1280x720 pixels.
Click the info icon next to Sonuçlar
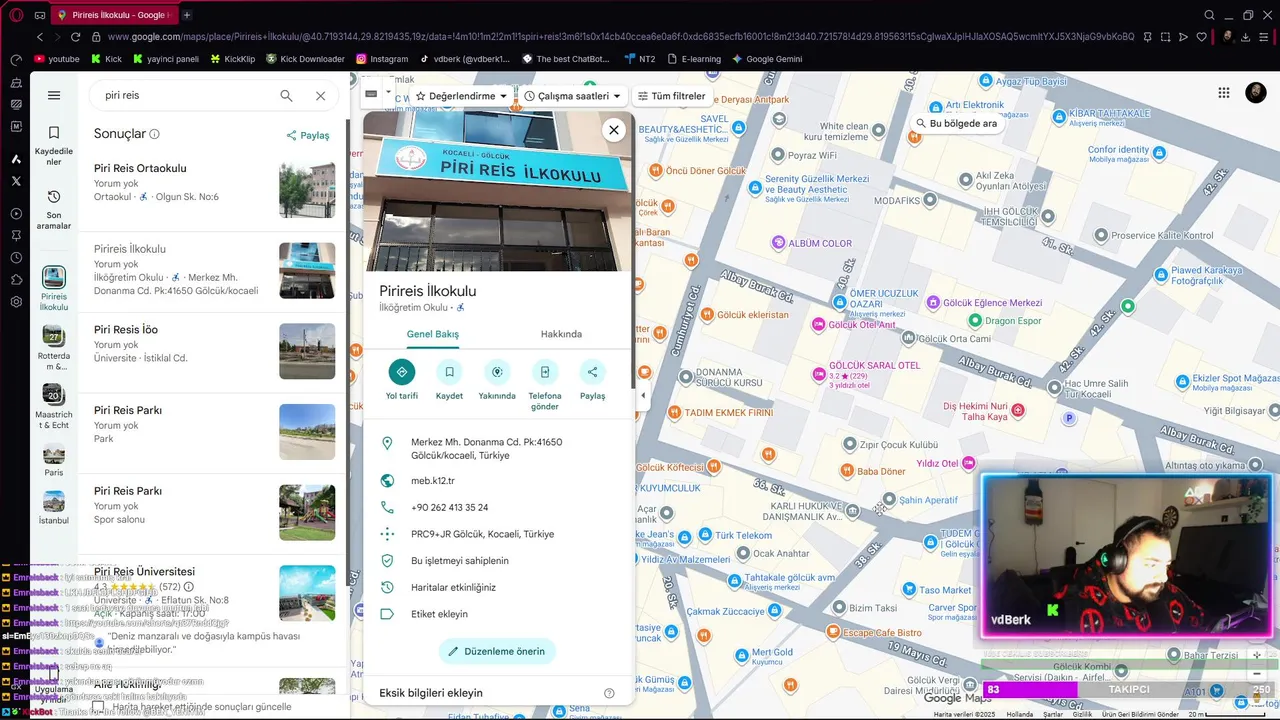[x=154, y=134]
